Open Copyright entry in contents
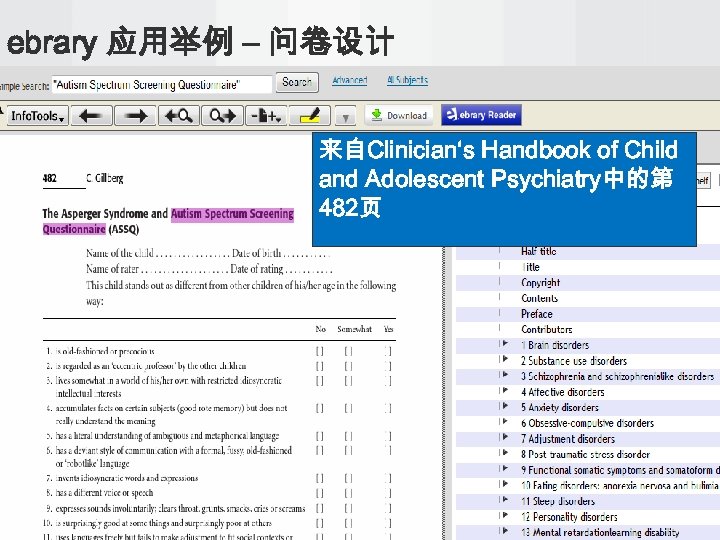The width and height of the screenshot is (720, 540). coord(540,283)
